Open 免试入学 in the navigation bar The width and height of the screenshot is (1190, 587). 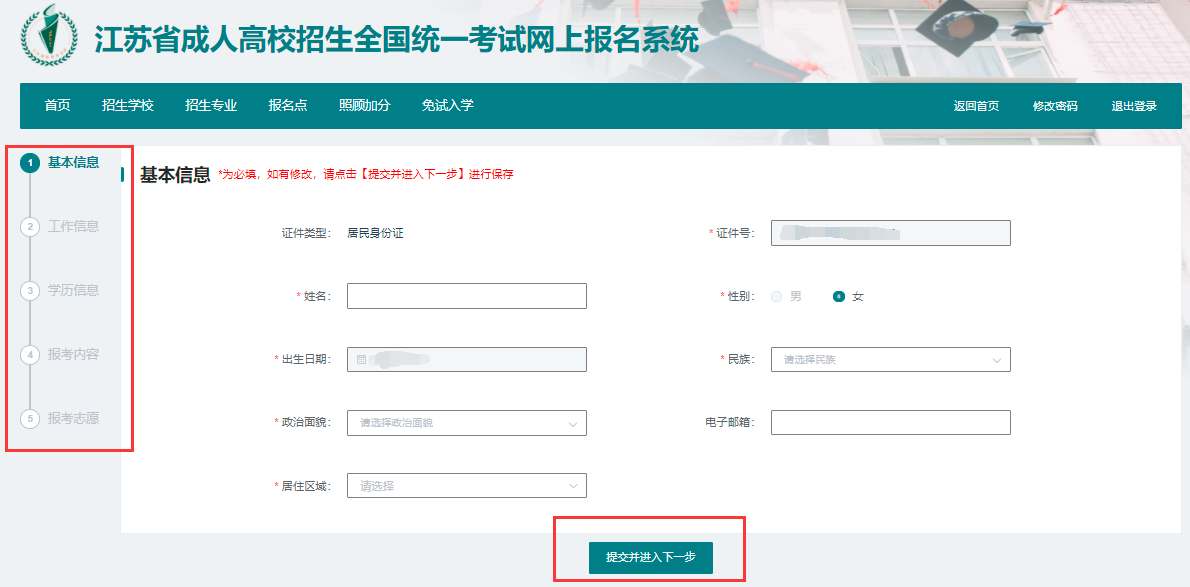[x=447, y=106]
